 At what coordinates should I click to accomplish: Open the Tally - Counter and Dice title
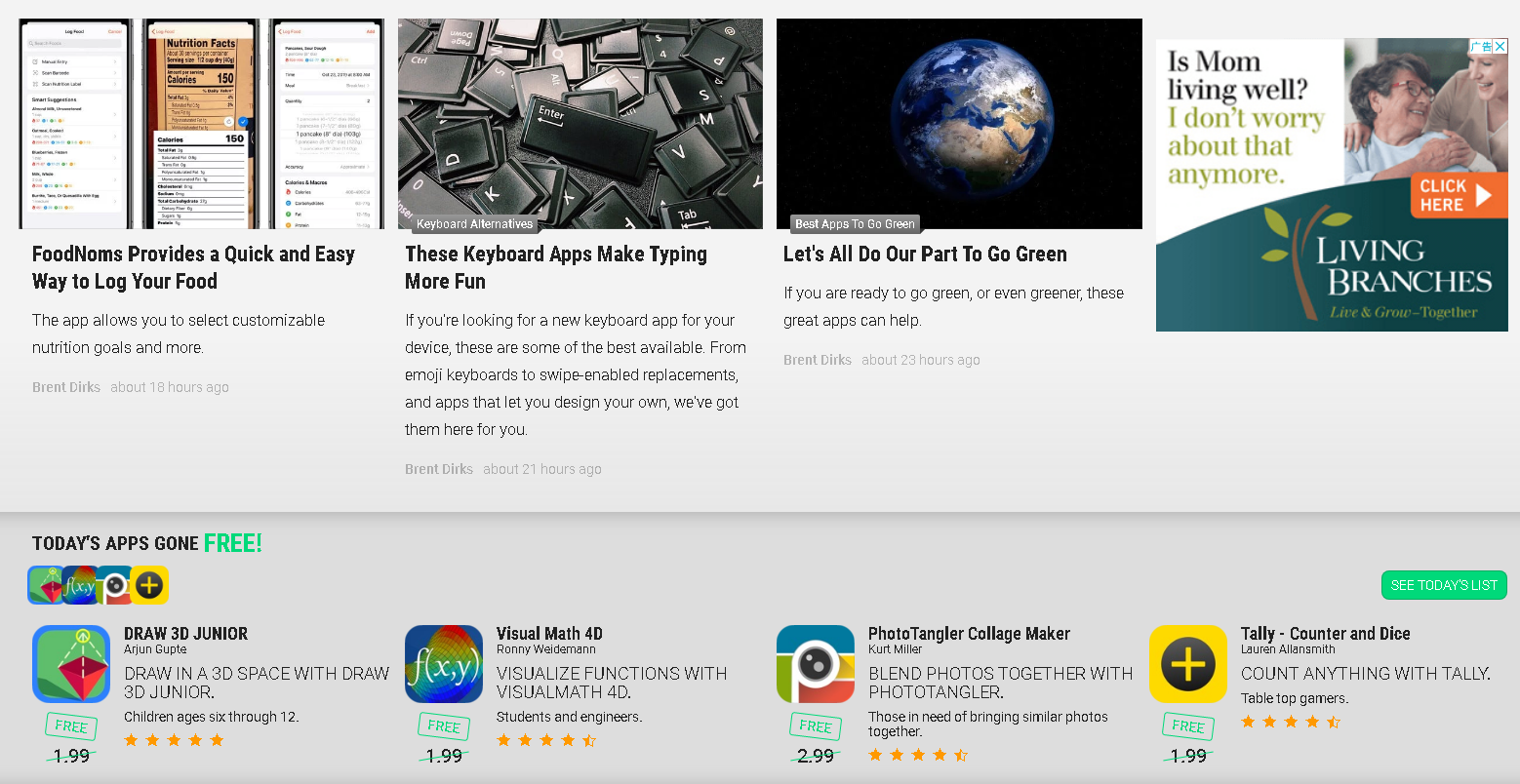tap(1325, 634)
